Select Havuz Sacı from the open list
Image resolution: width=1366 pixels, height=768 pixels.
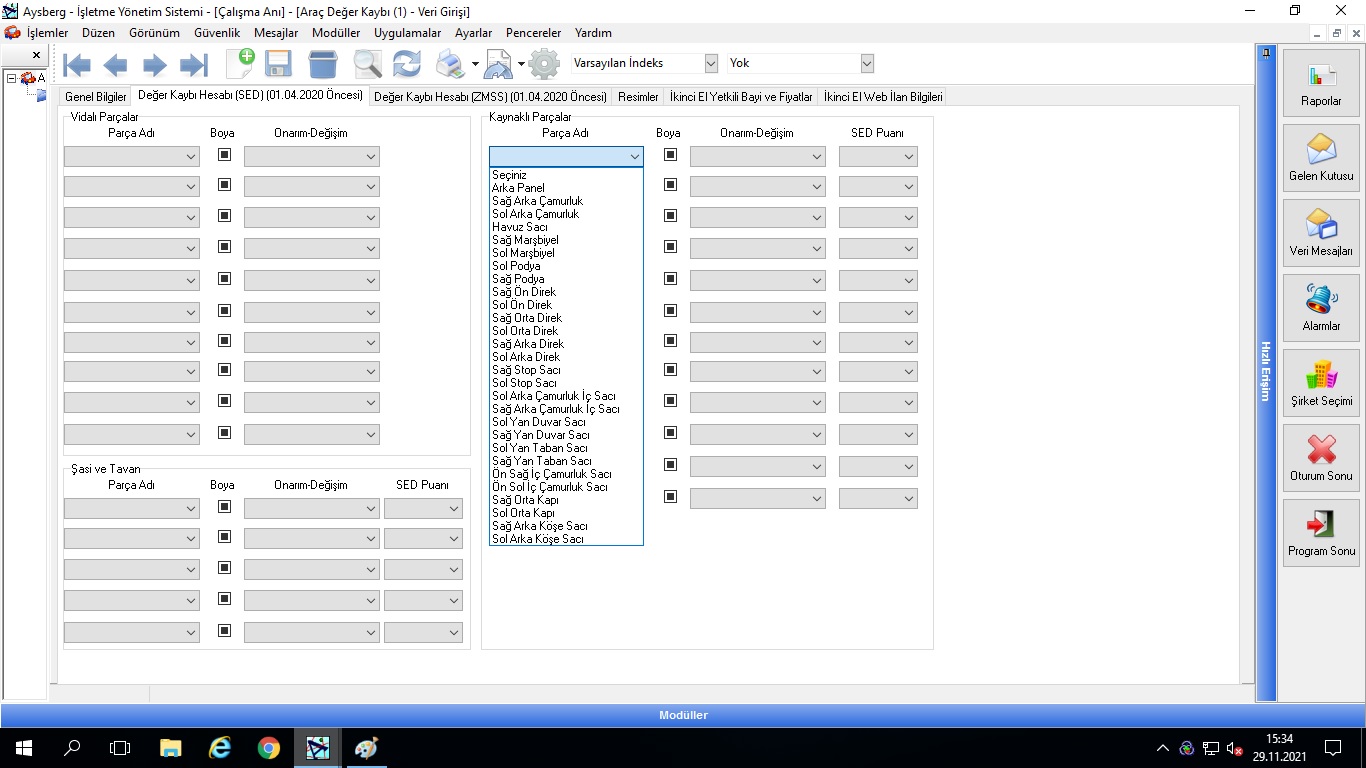520,227
